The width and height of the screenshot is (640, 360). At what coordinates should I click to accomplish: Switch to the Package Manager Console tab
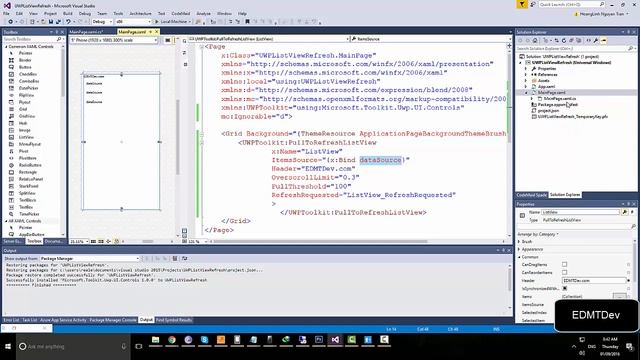(x=113, y=320)
